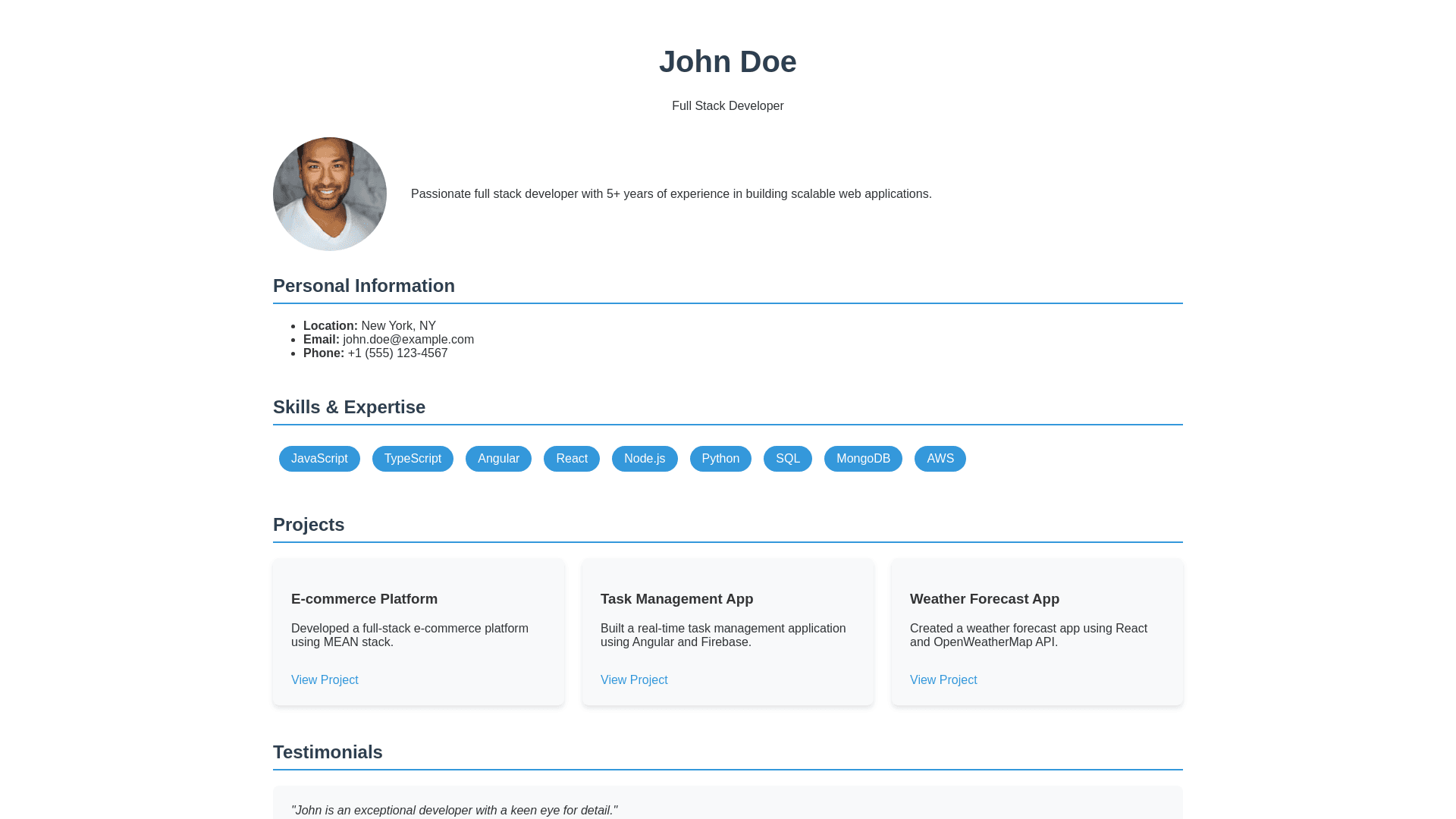Select the AWS skill tag

[940, 459]
